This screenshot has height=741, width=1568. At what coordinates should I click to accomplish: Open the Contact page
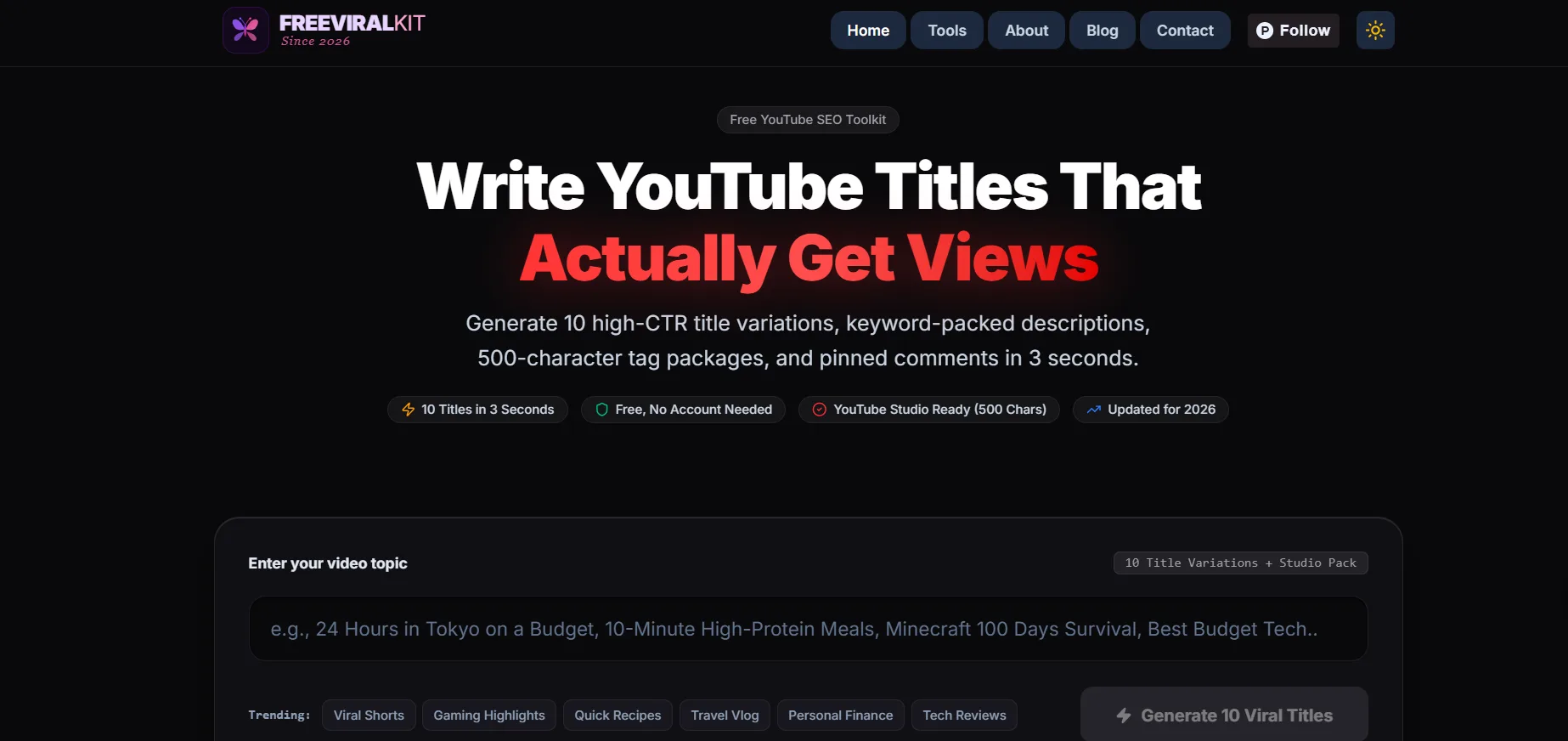pyautogui.click(x=1185, y=31)
